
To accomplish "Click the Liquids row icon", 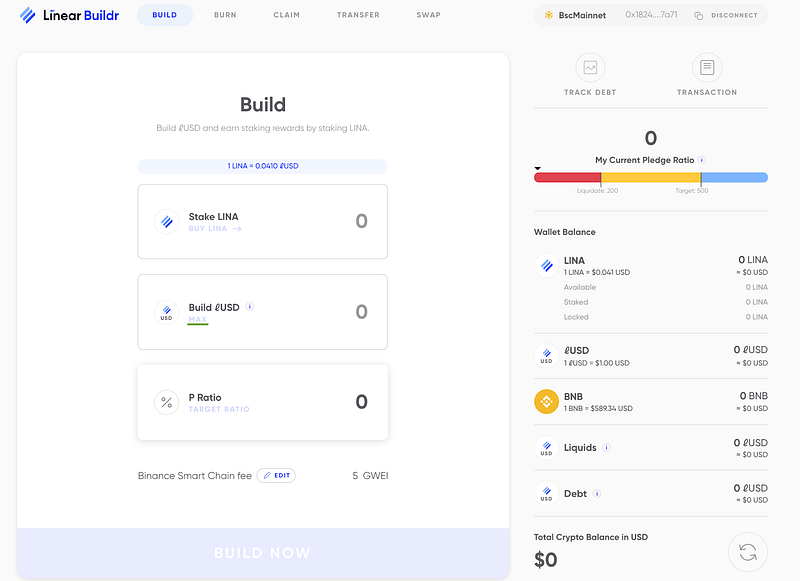I will pos(546,448).
